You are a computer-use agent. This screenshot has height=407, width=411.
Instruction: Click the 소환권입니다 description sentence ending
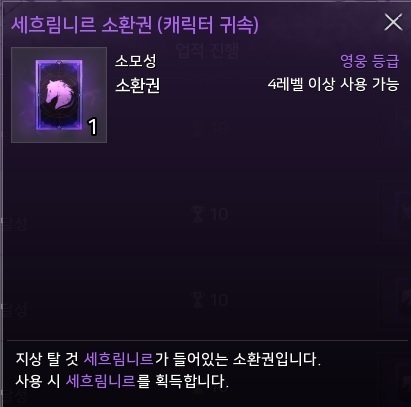[277, 359]
